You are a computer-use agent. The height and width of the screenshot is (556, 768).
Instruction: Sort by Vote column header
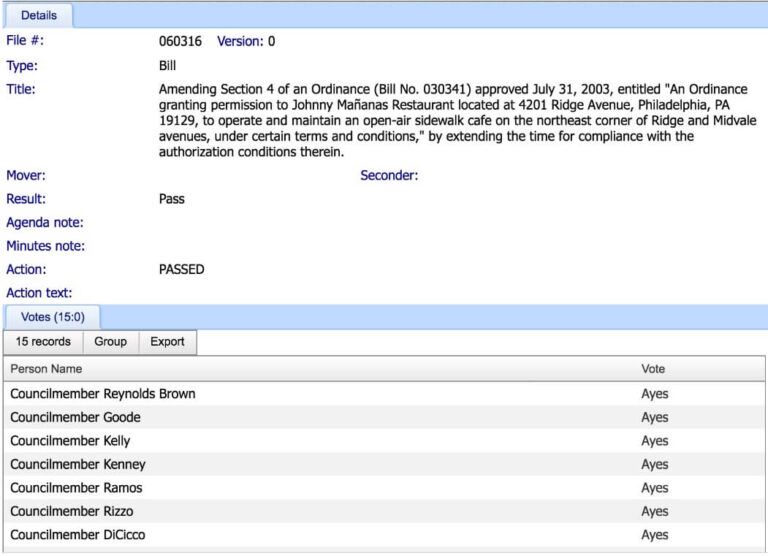pyautogui.click(x=653, y=369)
